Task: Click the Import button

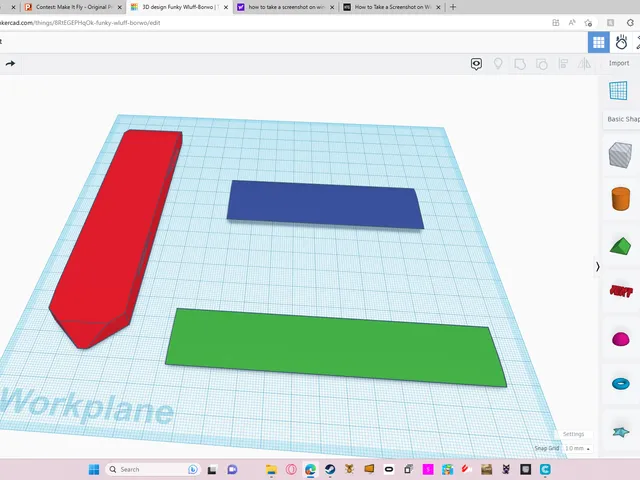Action: [619, 63]
